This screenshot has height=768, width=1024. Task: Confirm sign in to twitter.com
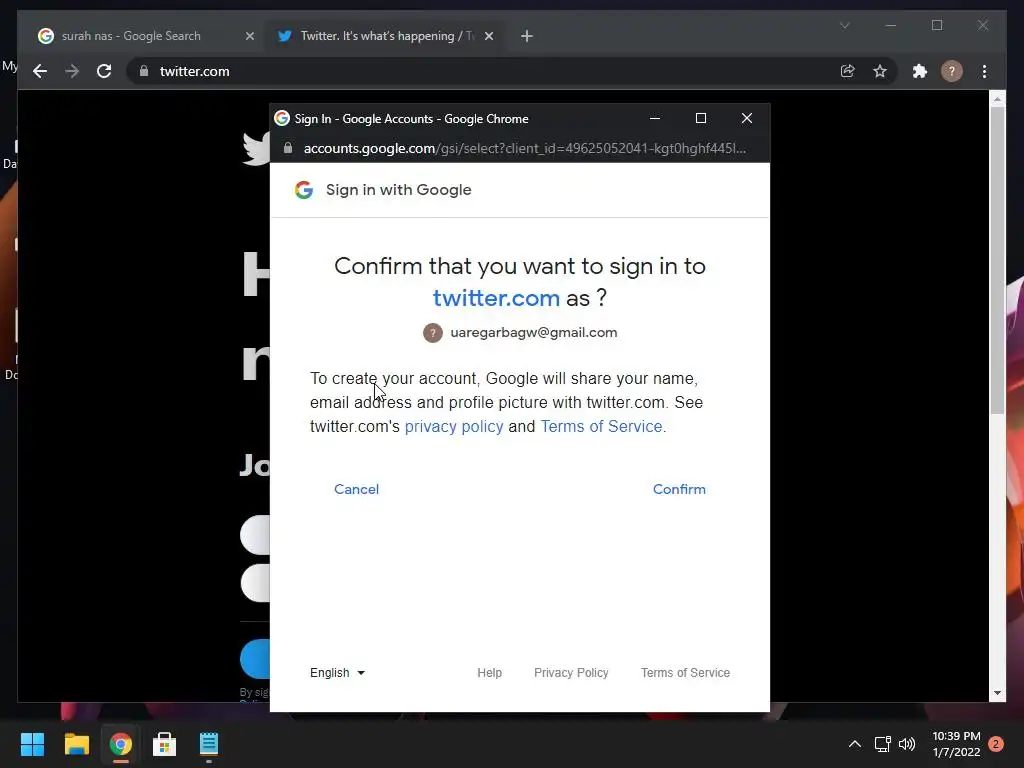point(679,489)
